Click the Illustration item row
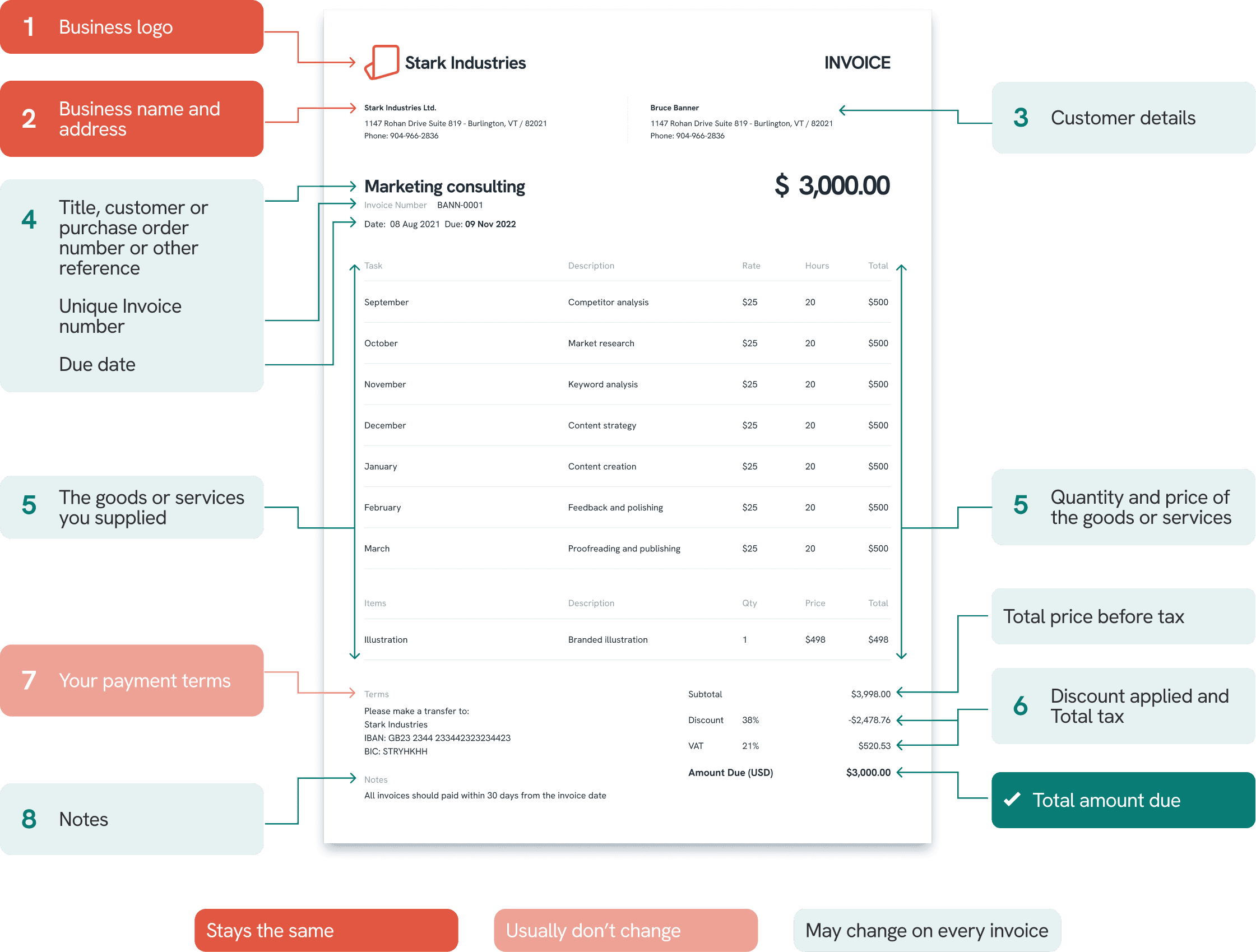1256x952 pixels. click(627, 640)
